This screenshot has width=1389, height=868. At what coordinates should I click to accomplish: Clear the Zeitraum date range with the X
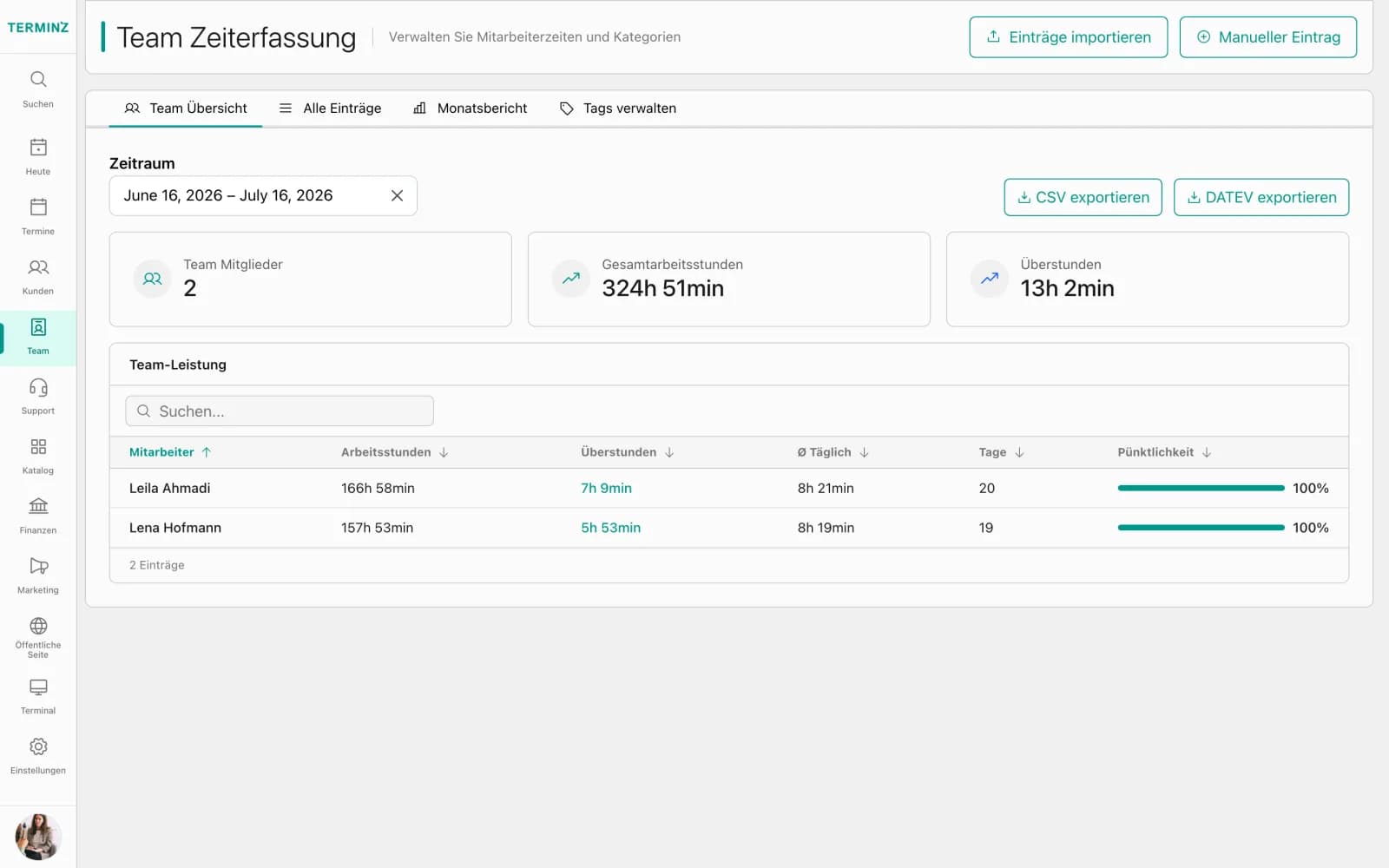397,195
